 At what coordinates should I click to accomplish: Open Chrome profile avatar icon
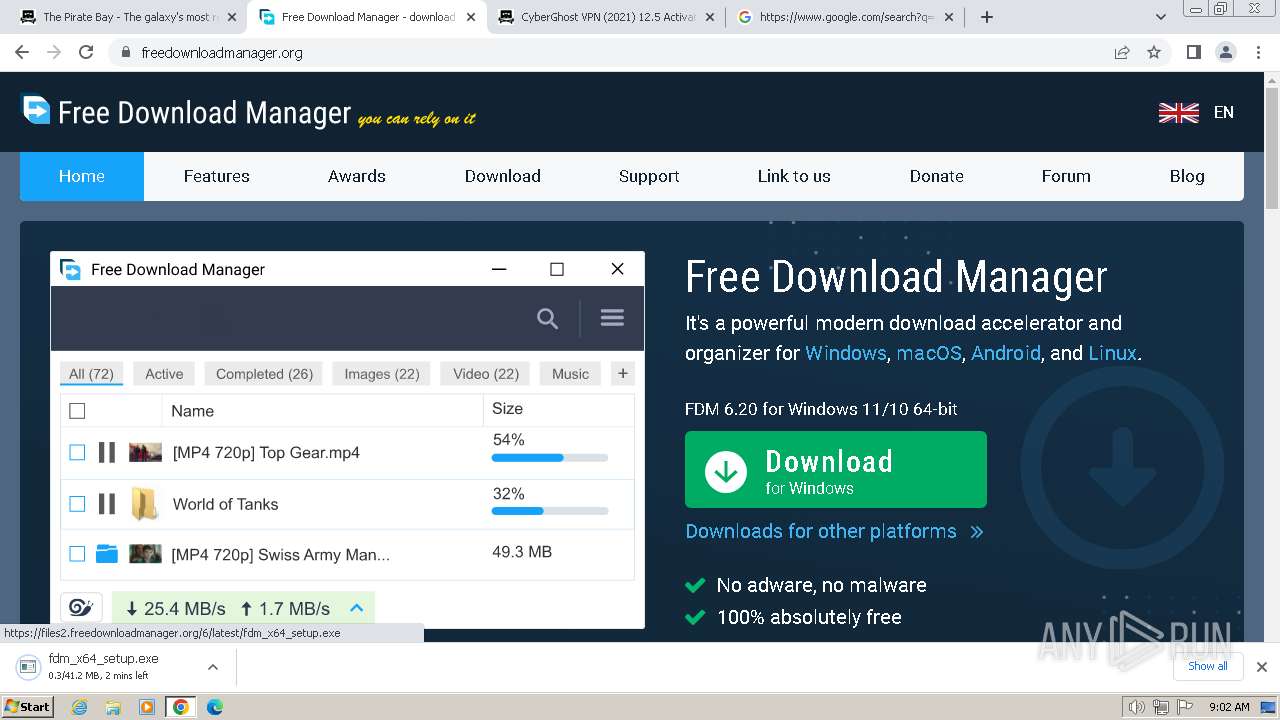[x=1226, y=52]
